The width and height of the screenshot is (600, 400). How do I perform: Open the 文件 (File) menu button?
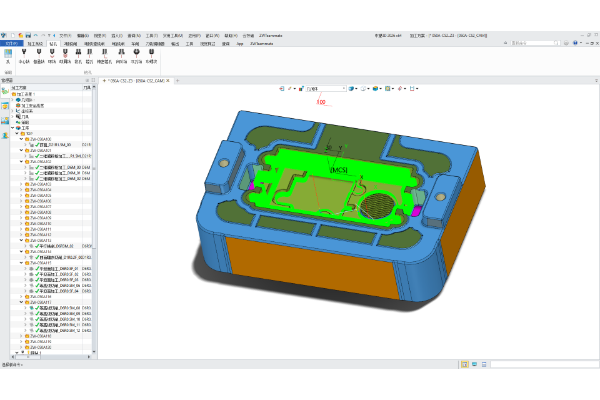[11, 44]
